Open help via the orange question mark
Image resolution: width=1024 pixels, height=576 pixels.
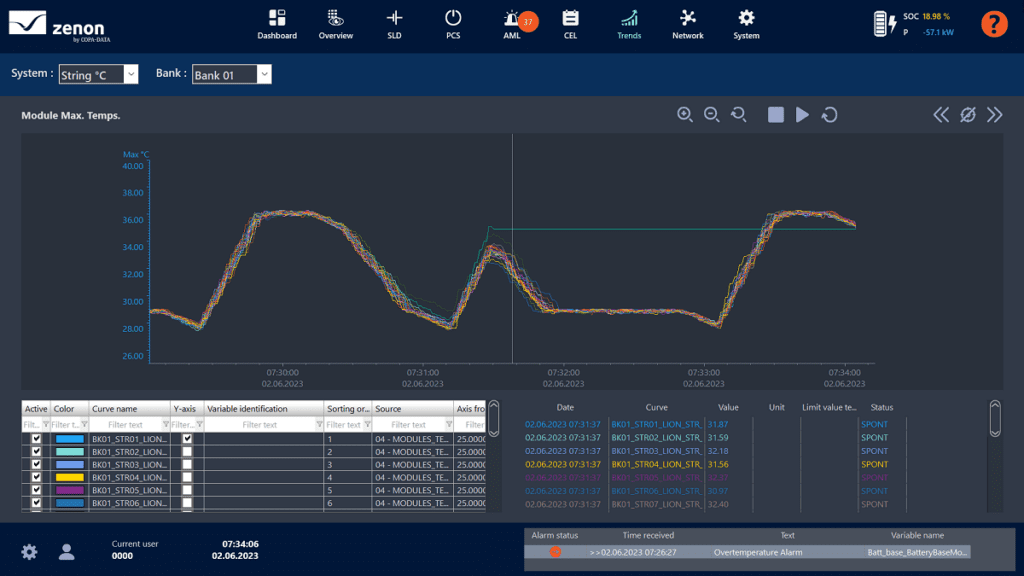pos(993,24)
